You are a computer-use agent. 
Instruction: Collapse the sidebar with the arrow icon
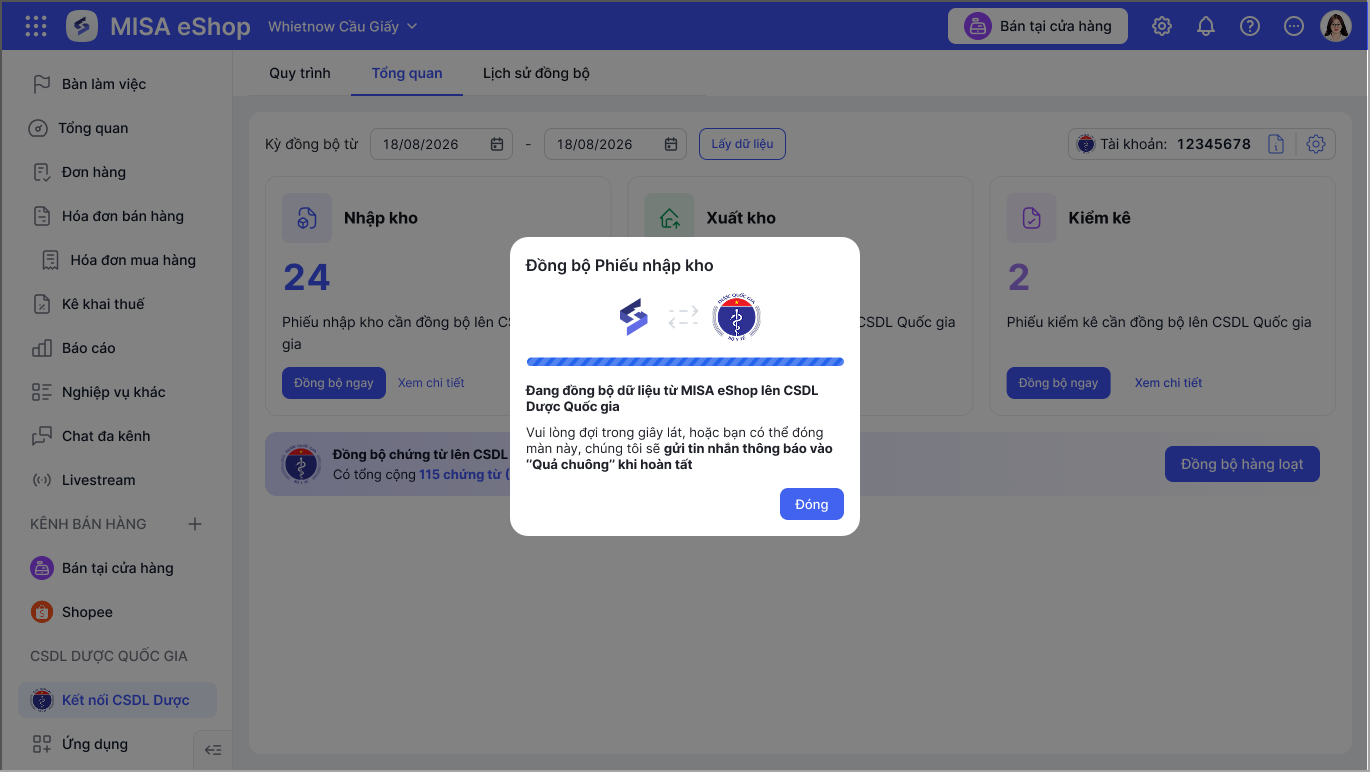pos(213,750)
